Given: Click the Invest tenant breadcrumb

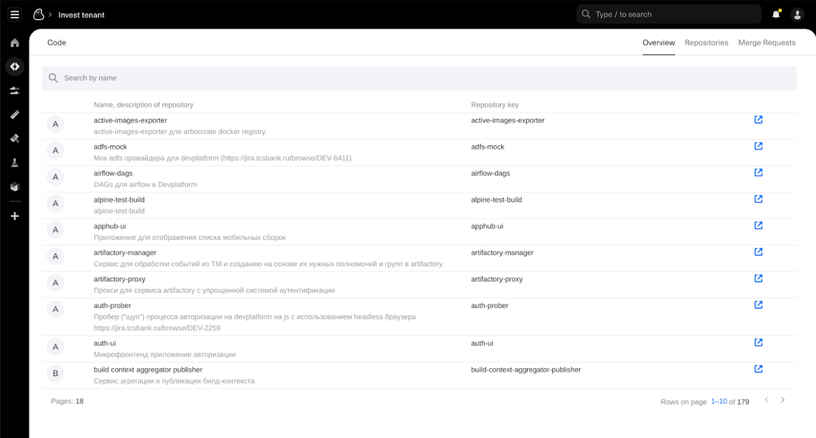Looking at the screenshot, I should 81,15.
